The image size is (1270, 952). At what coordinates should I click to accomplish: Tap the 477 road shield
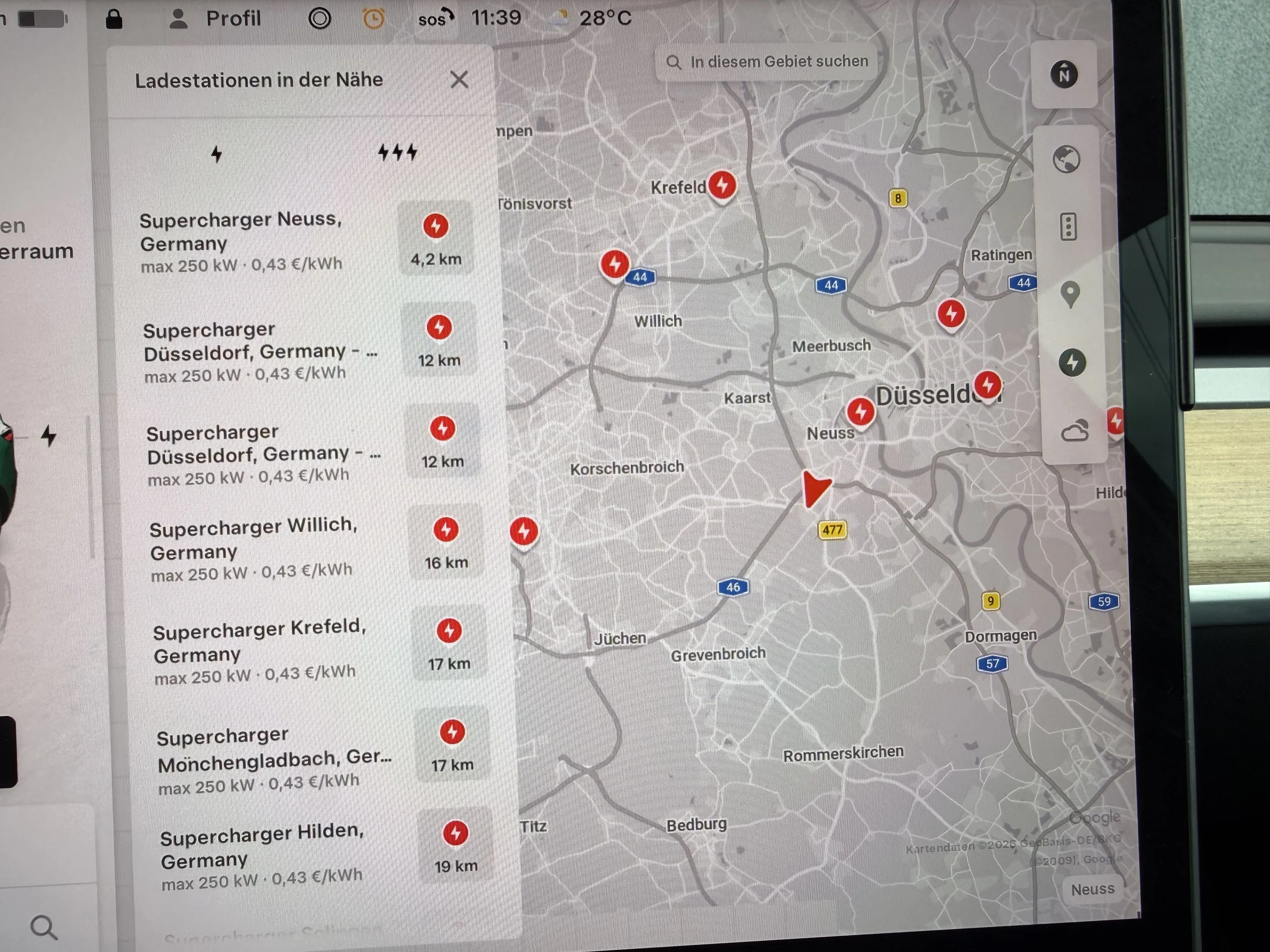tap(833, 530)
